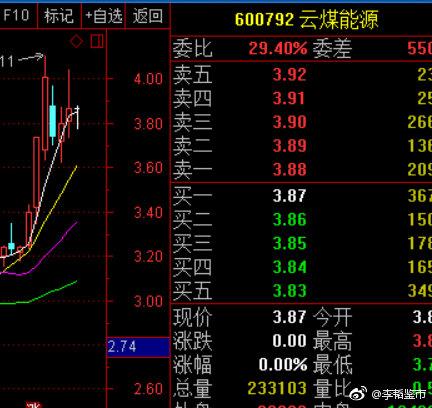The height and width of the screenshot is (408, 432).
Task: Select 卖五 price 3.92
Action: point(289,74)
